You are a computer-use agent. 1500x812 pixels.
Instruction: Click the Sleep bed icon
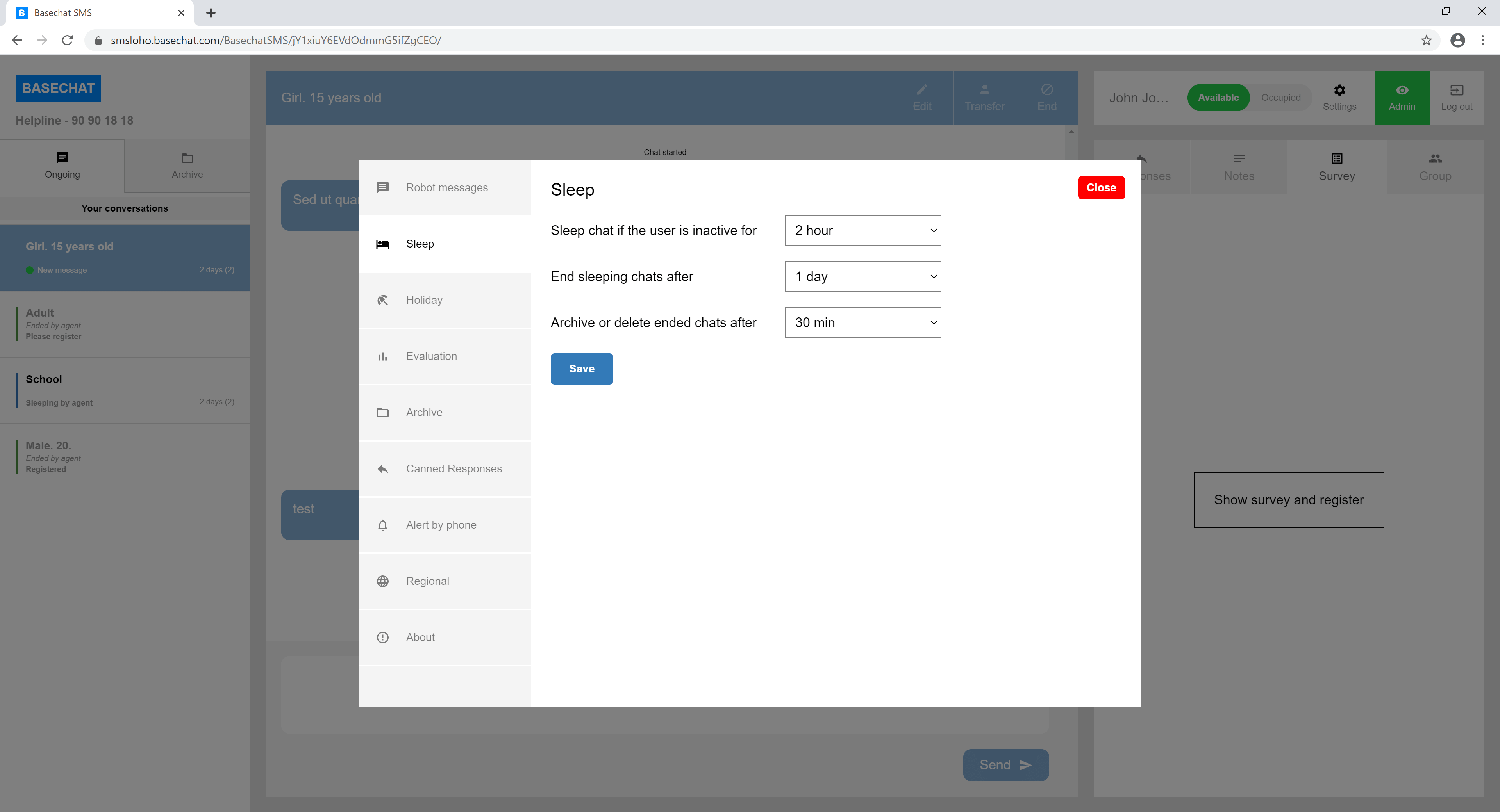pyautogui.click(x=382, y=244)
